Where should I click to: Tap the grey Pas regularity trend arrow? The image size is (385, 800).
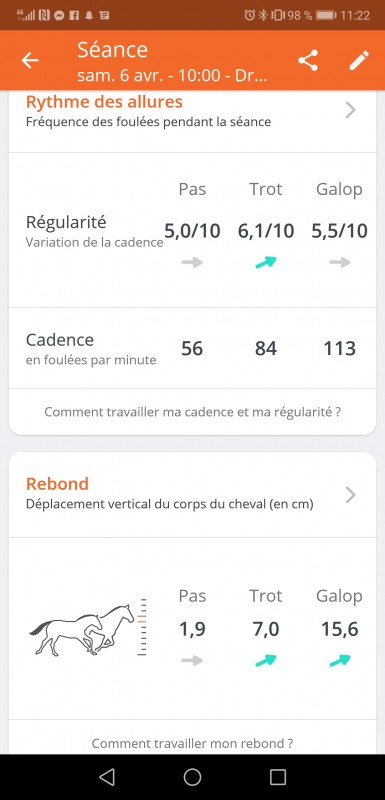click(192, 263)
